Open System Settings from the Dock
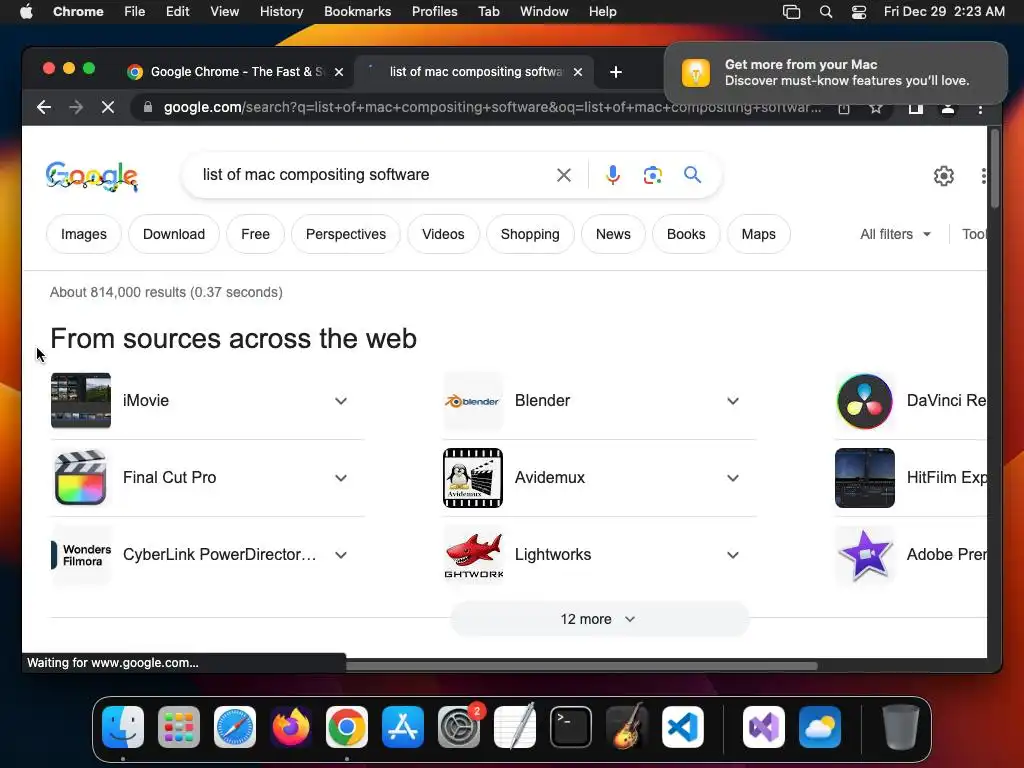 coord(459,727)
